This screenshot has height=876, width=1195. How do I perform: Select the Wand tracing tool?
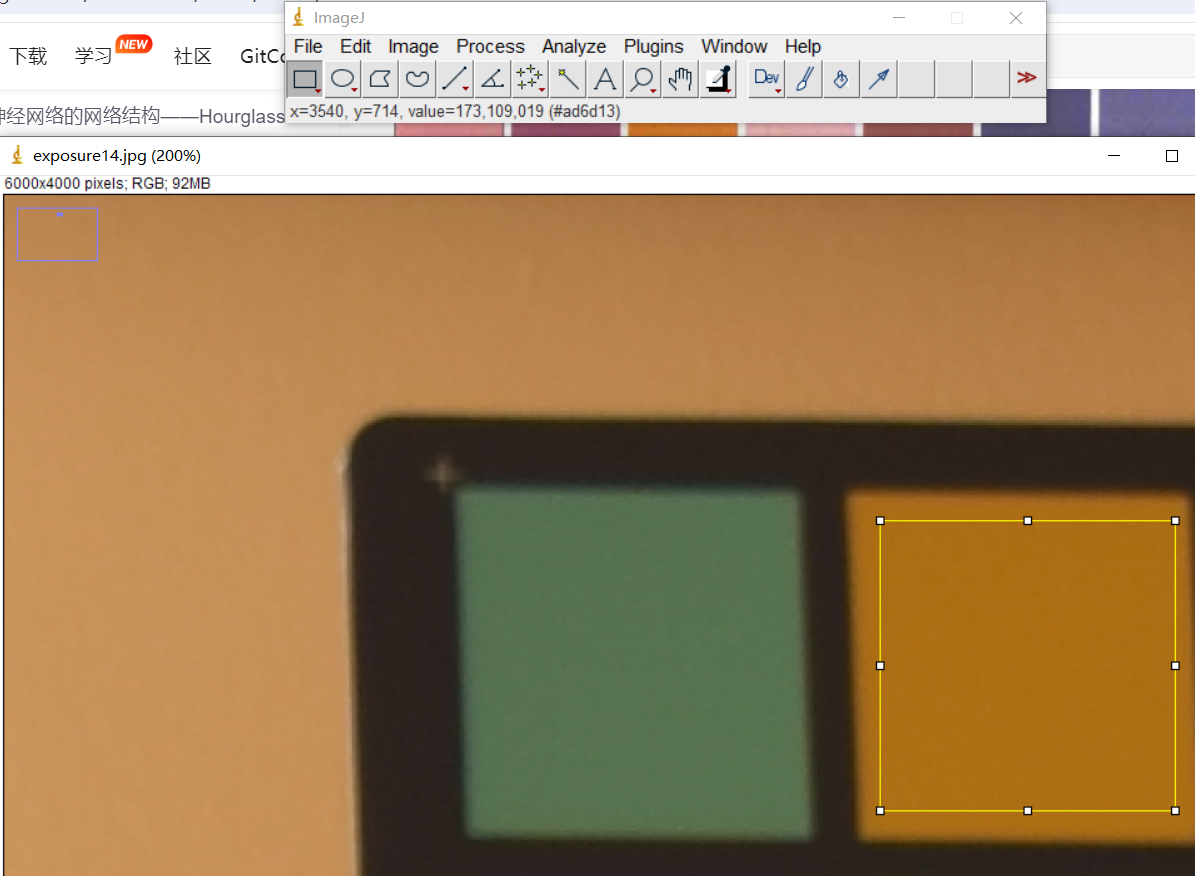point(567,79)
